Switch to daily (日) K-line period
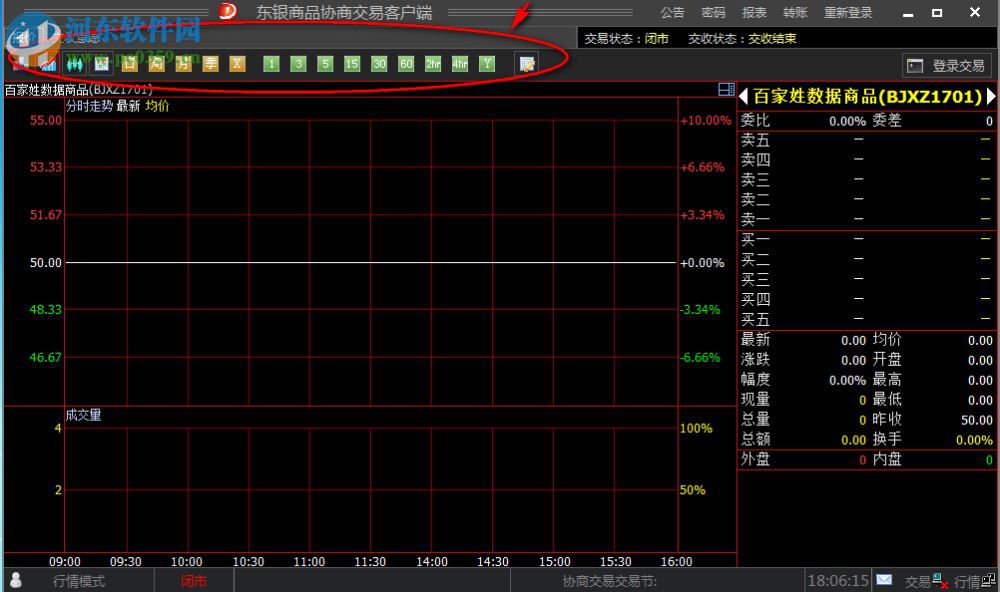Viewport: 1000px width, 592px height. coord(129,64)
